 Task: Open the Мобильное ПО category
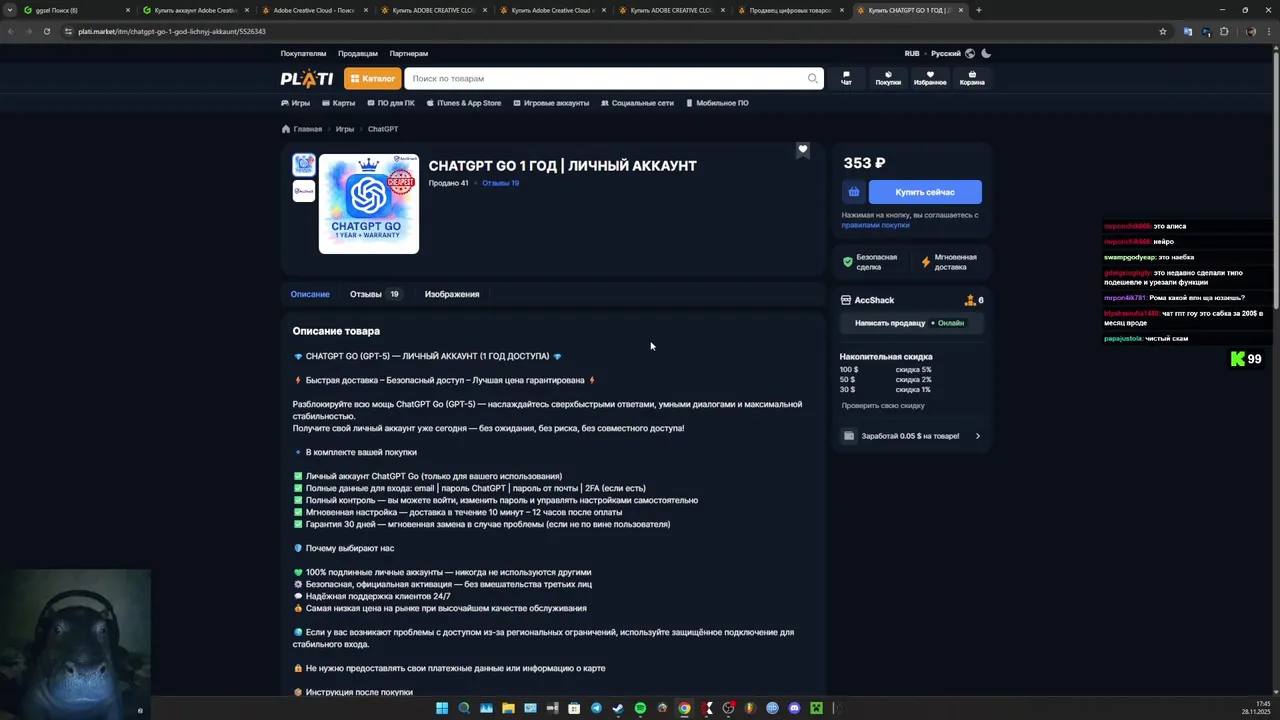[717, 103]
